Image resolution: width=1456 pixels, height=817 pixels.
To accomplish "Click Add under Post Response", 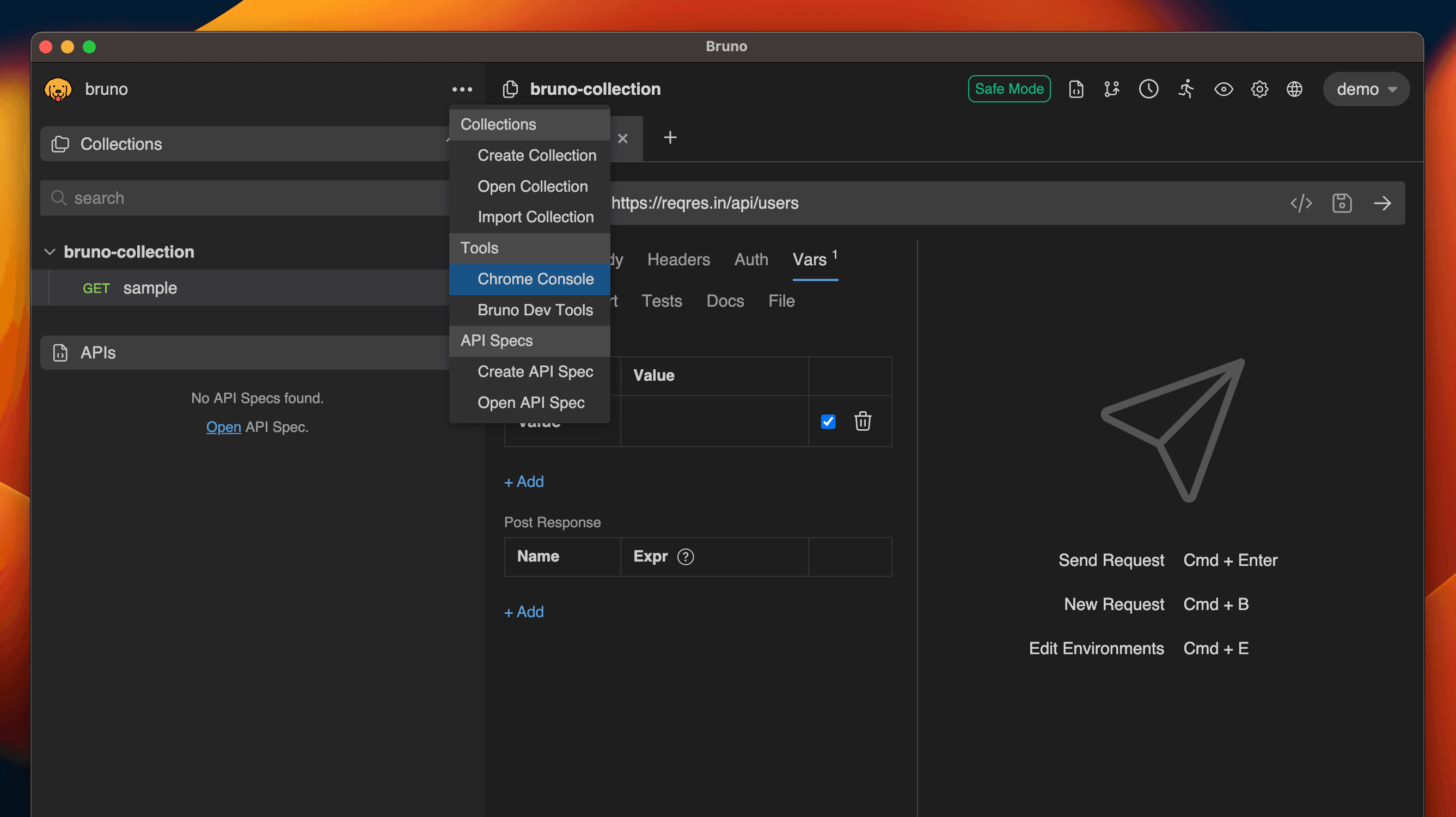I will coord(523,612).
